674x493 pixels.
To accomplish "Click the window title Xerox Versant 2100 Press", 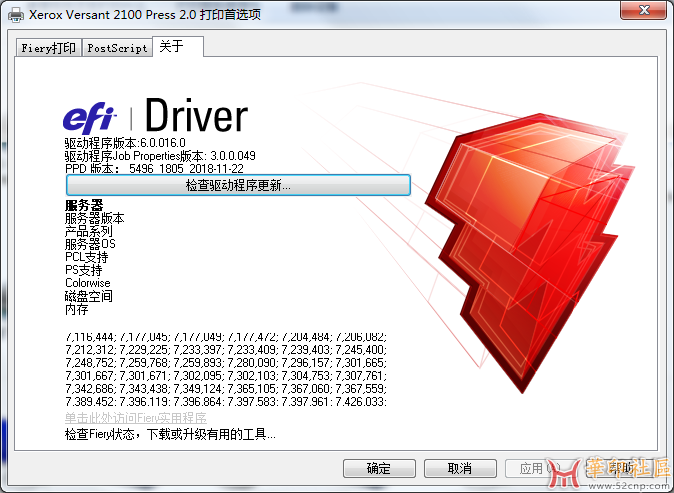I will [x=145, y=15].
